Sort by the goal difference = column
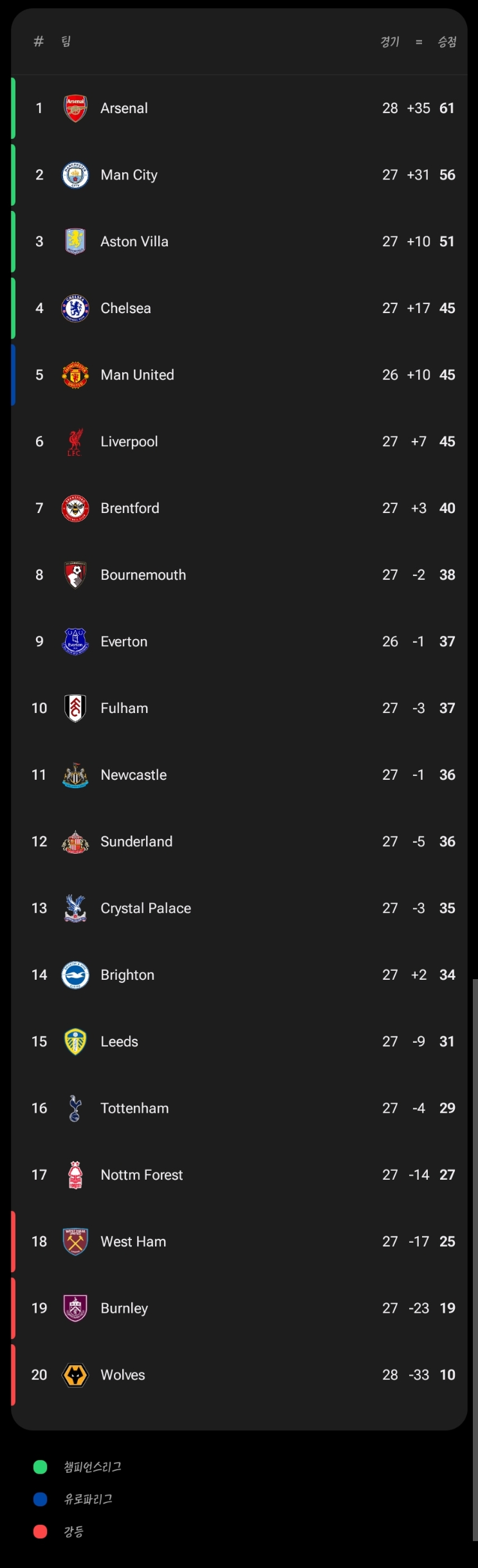The height and width of the screenshot is (1568, 478). click(419, 41)
